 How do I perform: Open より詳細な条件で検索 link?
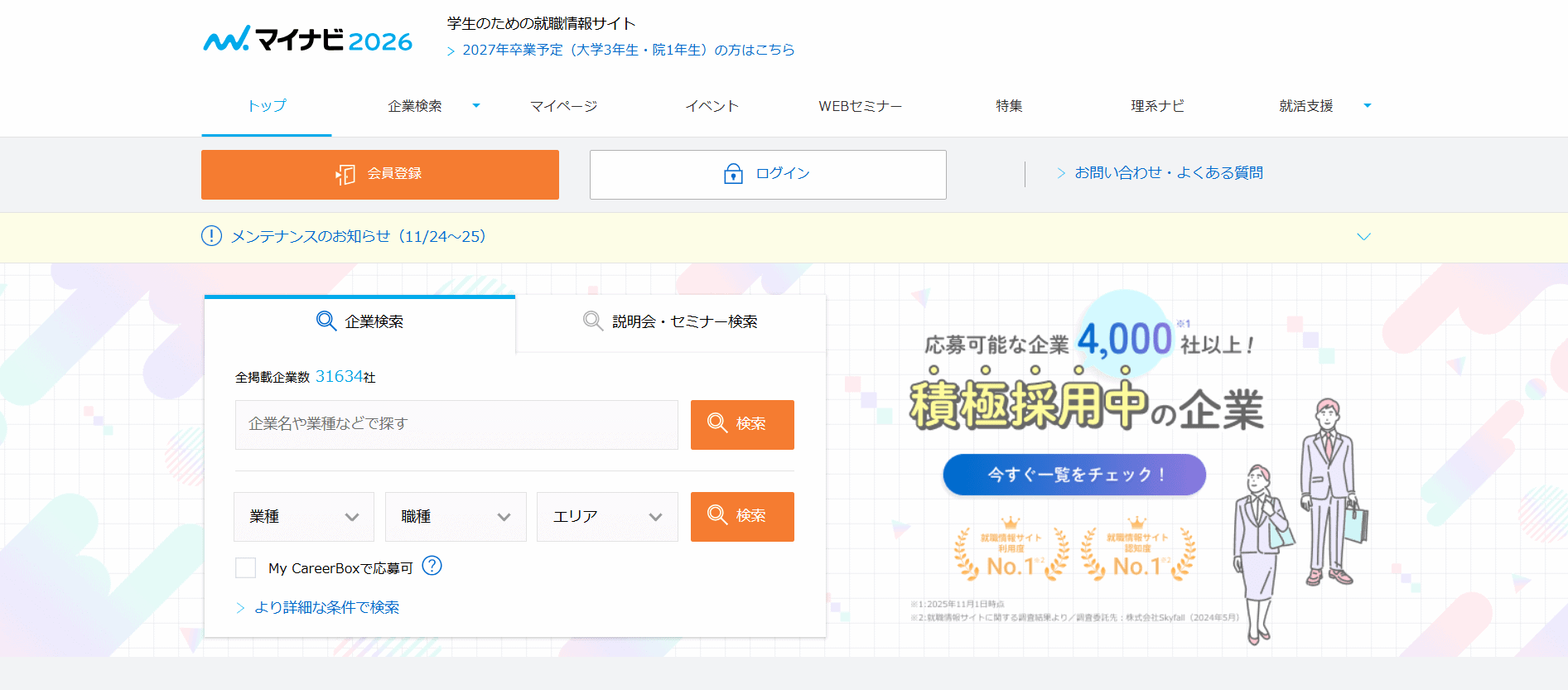click(326, 608)
